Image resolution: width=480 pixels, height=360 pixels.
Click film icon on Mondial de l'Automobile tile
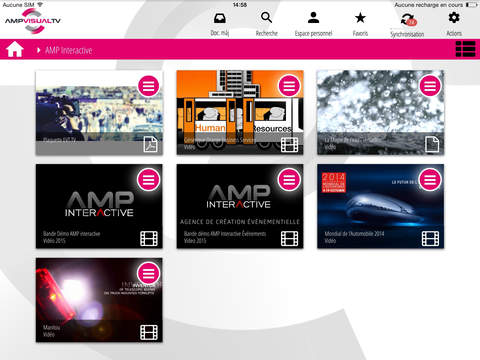click(430, 239)
